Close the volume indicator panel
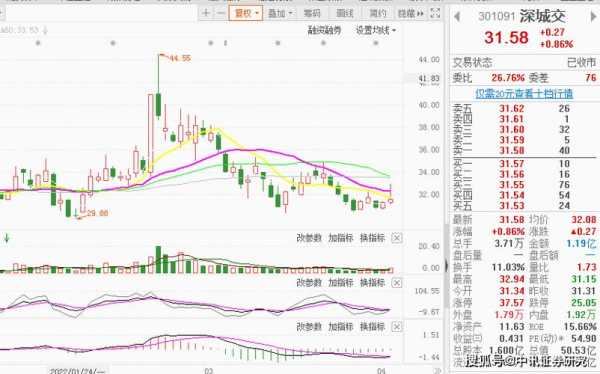This screenshot has width=600, height=374. (x=397, y=238)
